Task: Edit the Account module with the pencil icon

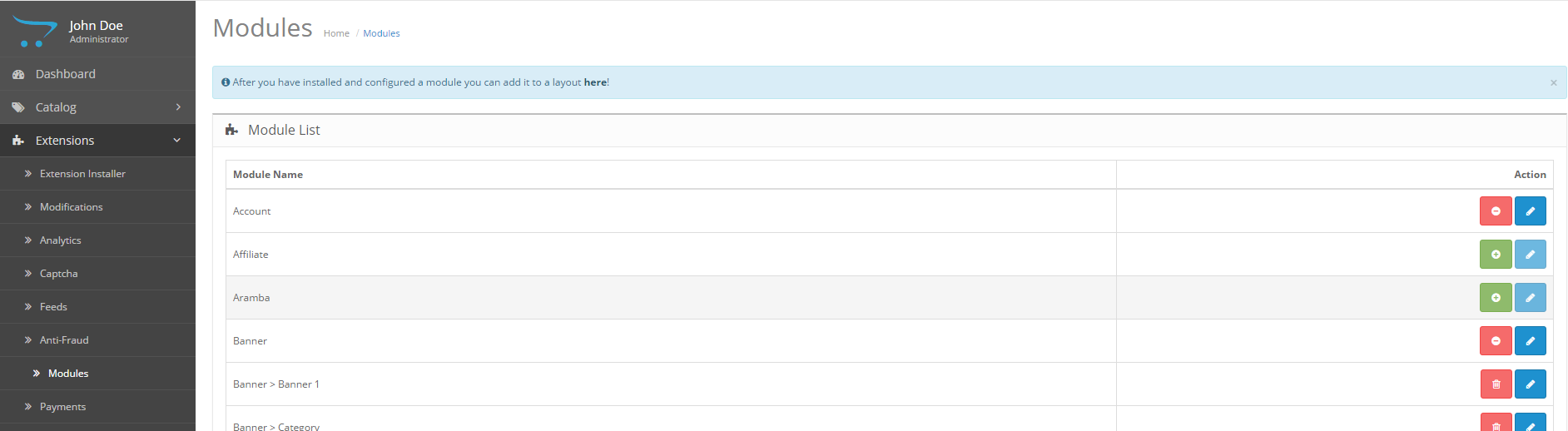Action: (1530, 211)
